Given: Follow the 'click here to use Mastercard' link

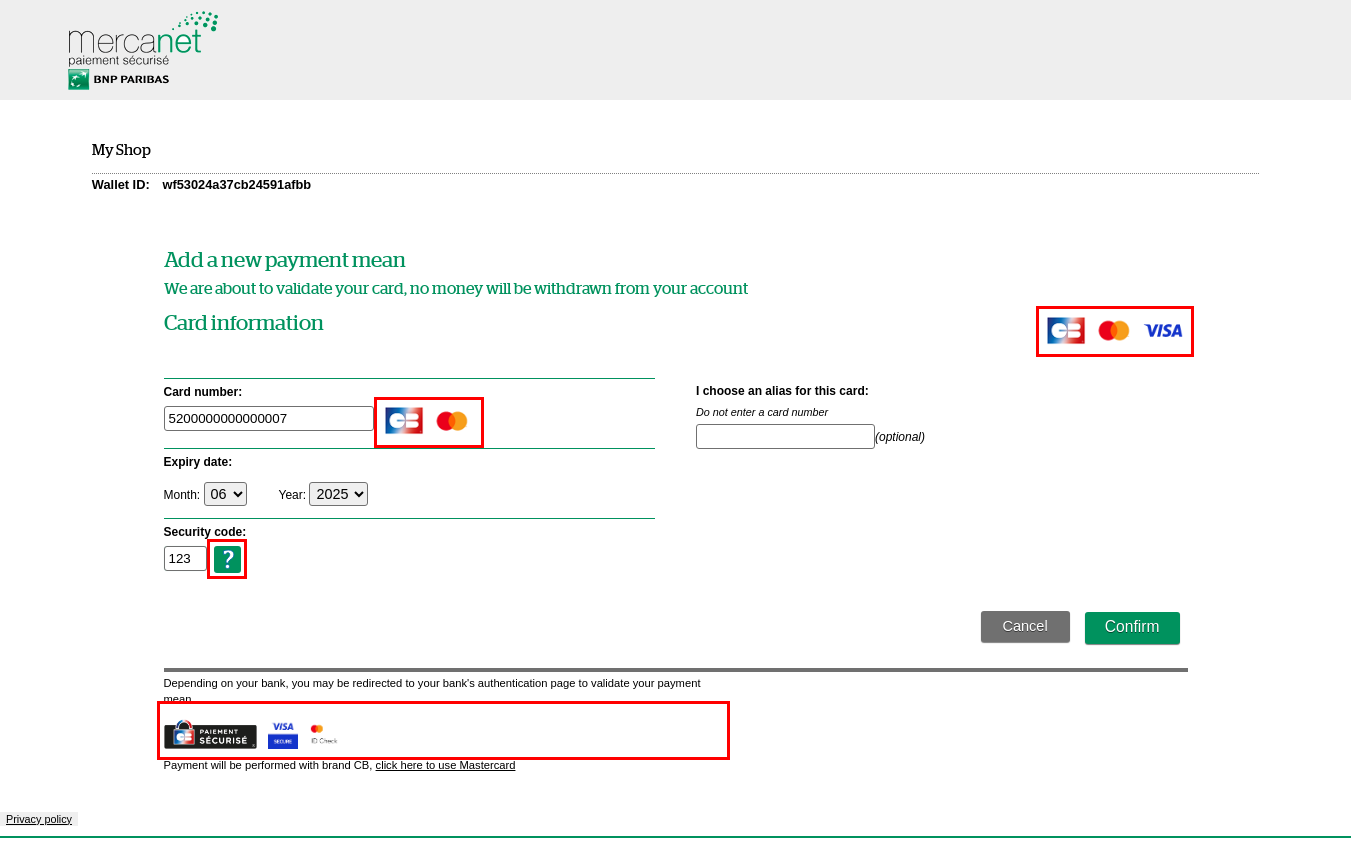Looking at the screenshot, I should (445, 765).
